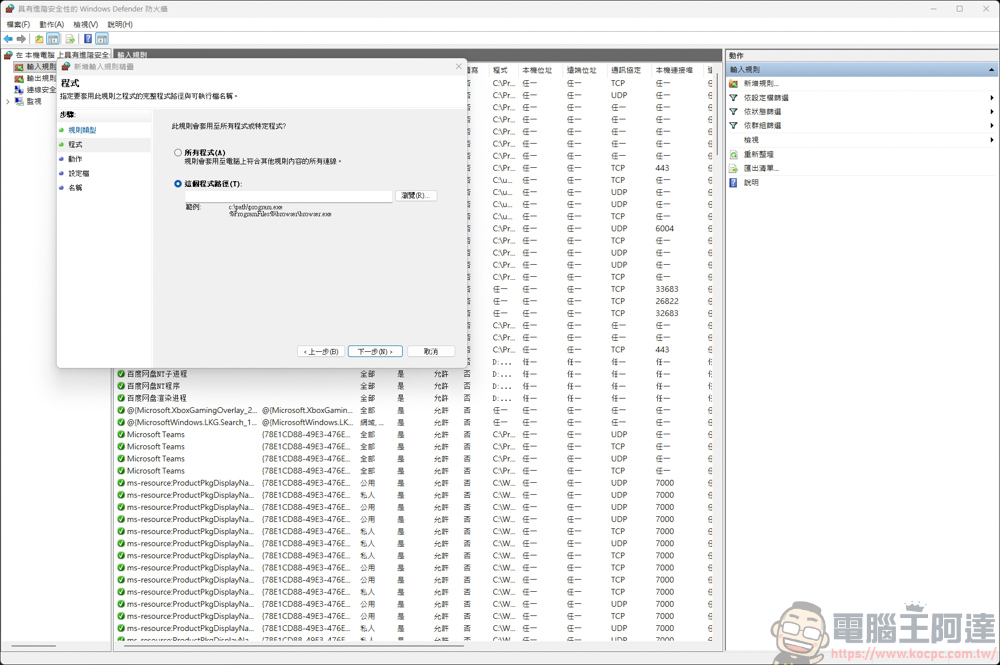Click the Back navigation arrow icon
The height and width of the screenshot is (665, 1000).
point(8,38)
